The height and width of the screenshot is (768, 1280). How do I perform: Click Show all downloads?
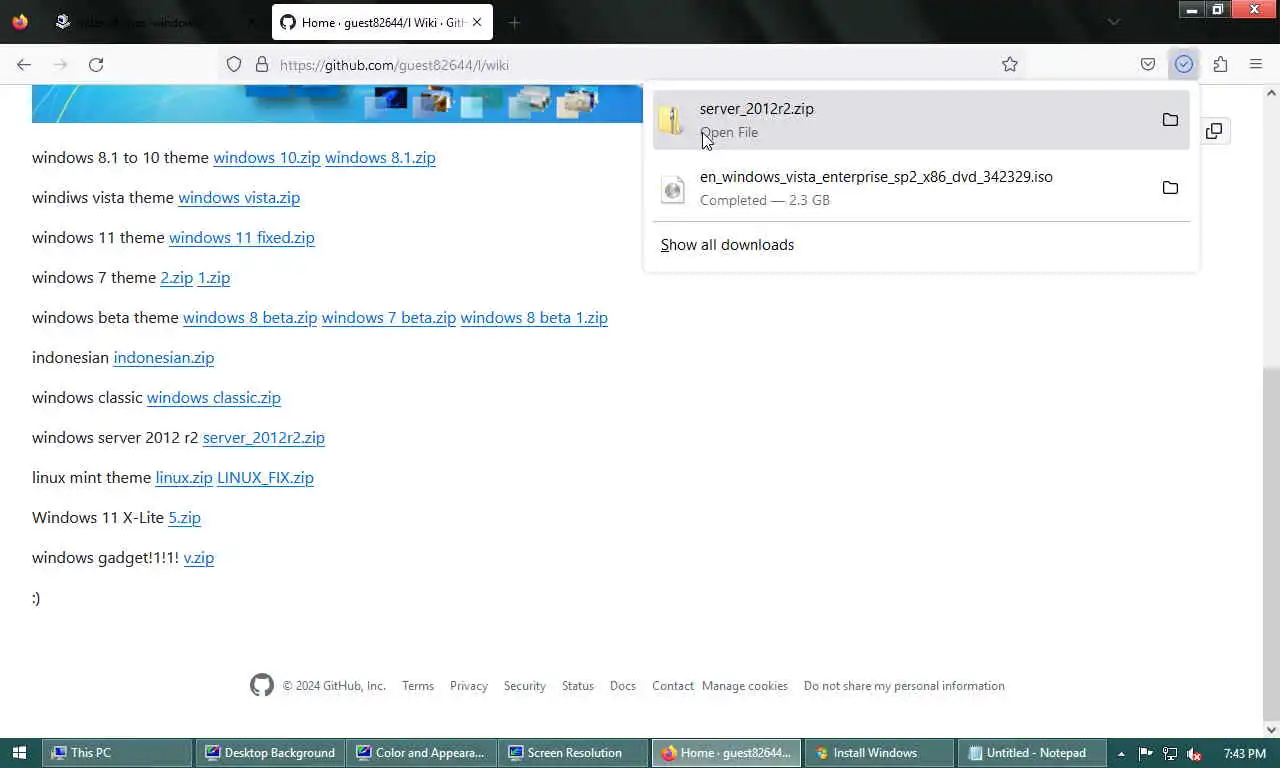point(727,245)
